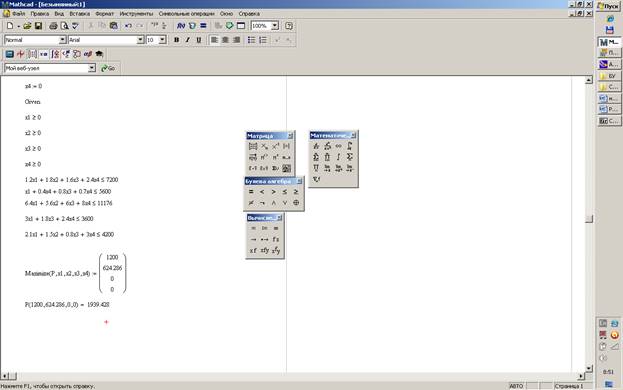Click the insert function f(x) icon
This screenshot has width=623, height=390.
(181, 26)
